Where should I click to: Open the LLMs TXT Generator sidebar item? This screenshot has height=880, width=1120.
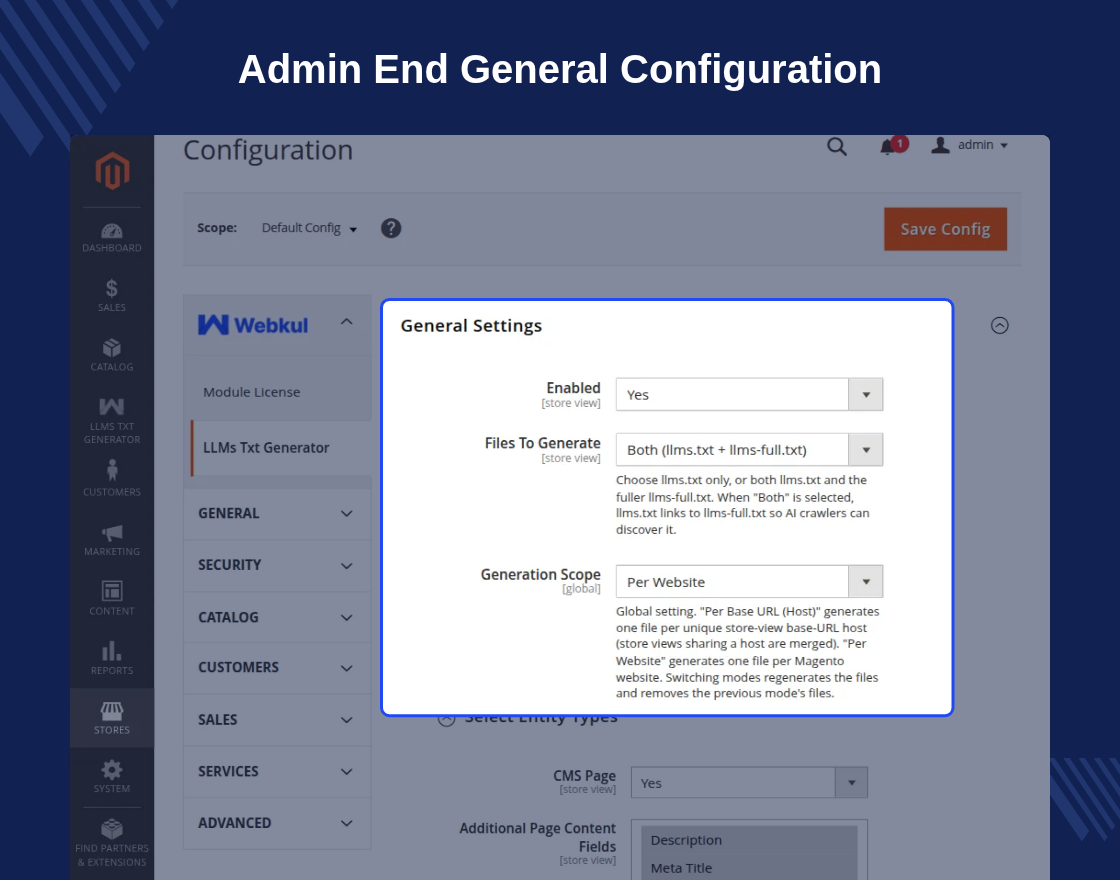111,421
